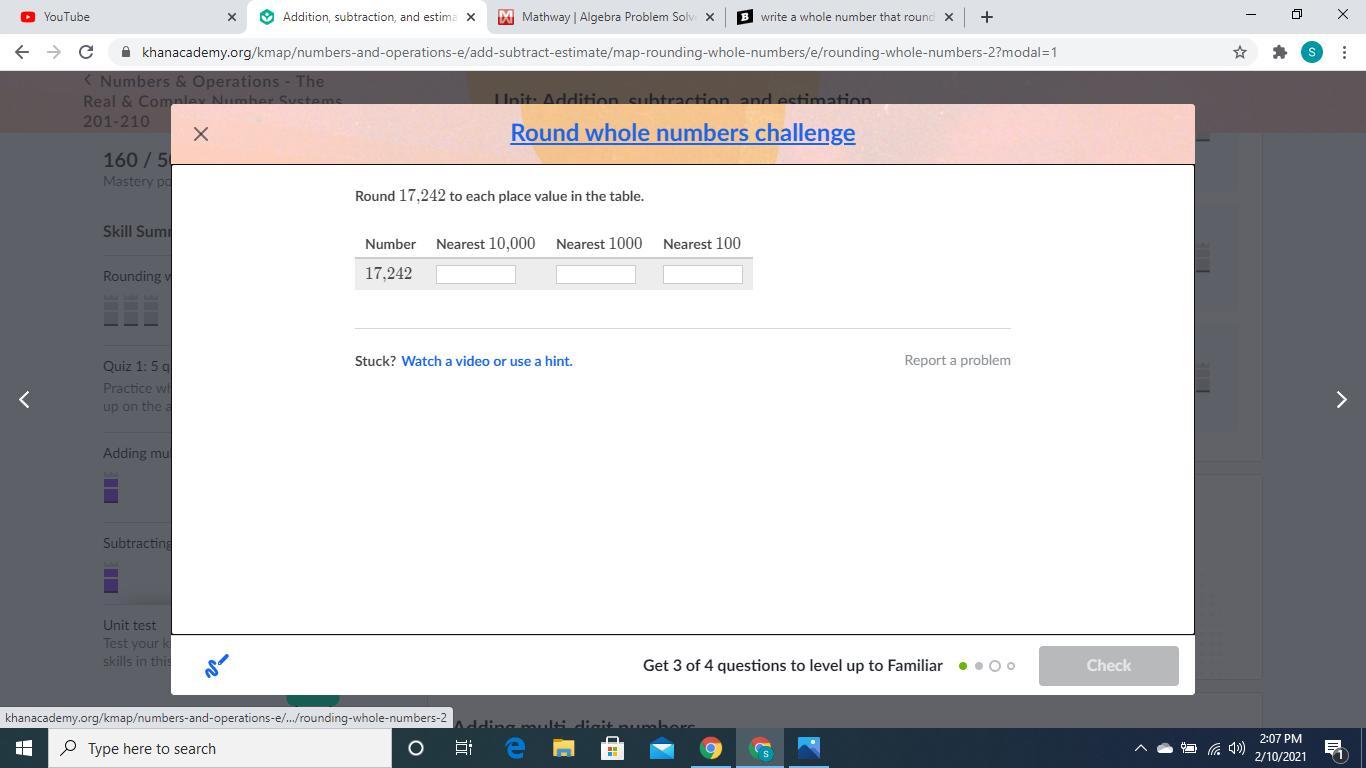Open the clock and date in taskbar
The height and width of the screenshot is (768, 1366).
coord(1281,748)
